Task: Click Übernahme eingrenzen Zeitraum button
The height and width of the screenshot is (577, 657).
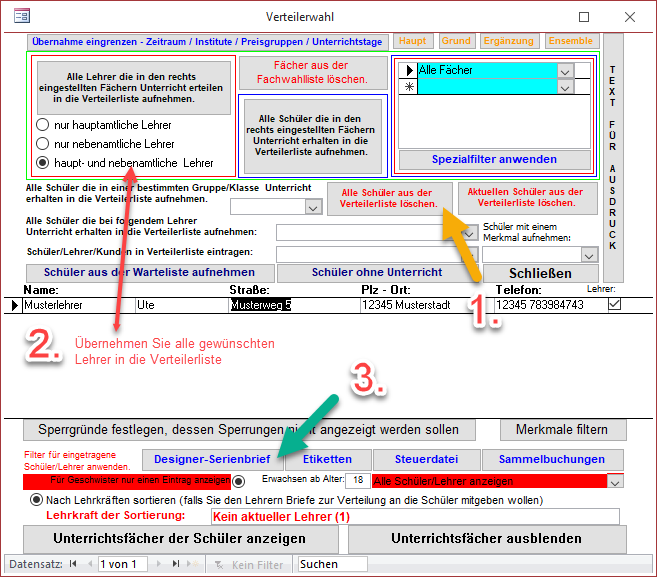Action: (x=207, y=42)
